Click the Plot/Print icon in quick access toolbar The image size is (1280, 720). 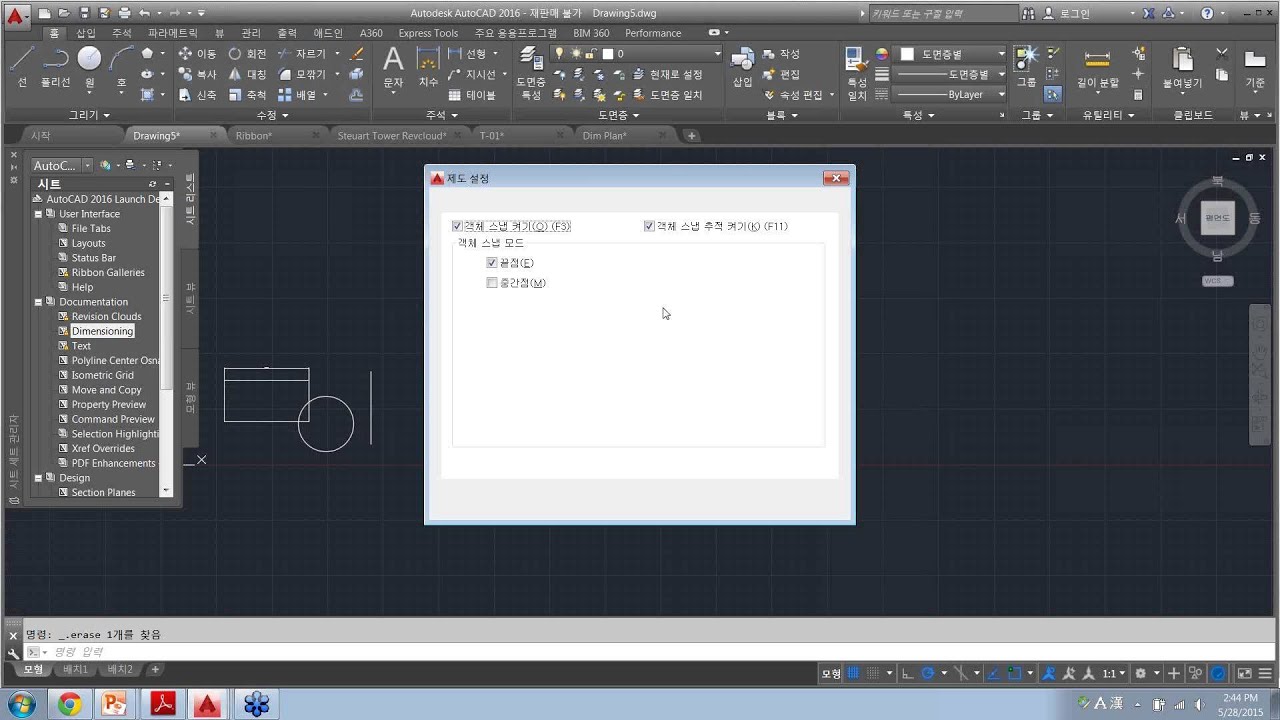click(x=124, y=13)
